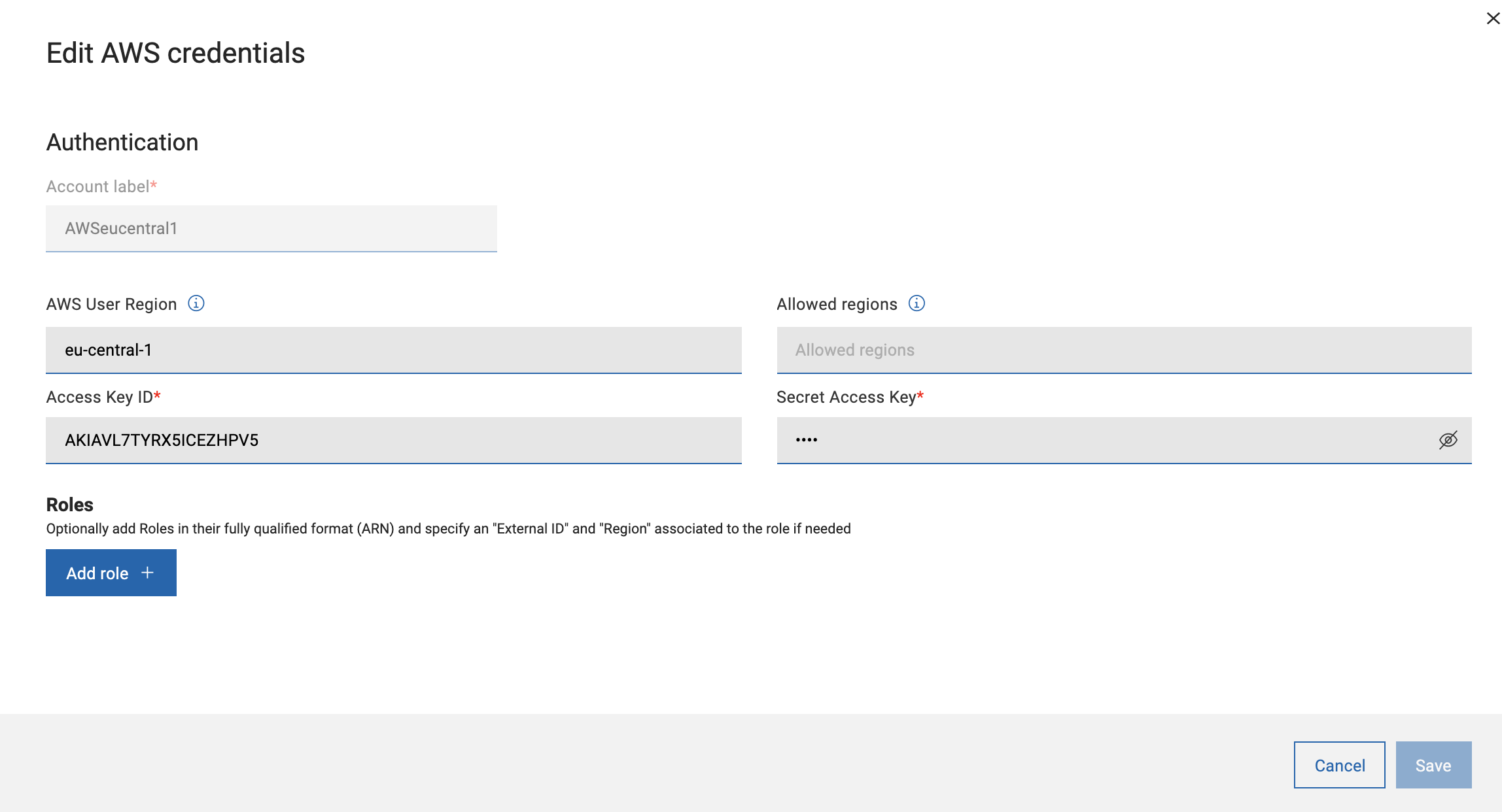
Task: Click the plus icon in Add role
Action: (x=148, y=573)
